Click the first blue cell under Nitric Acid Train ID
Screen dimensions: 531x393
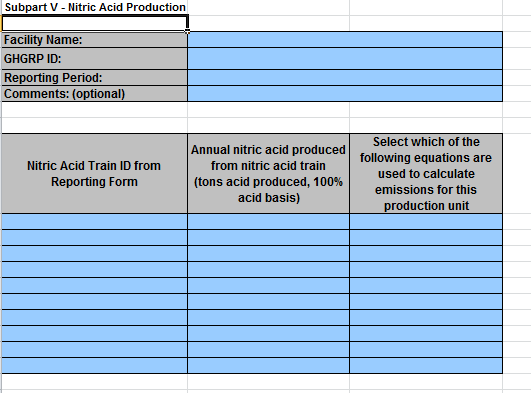click(x=94, y=222)
